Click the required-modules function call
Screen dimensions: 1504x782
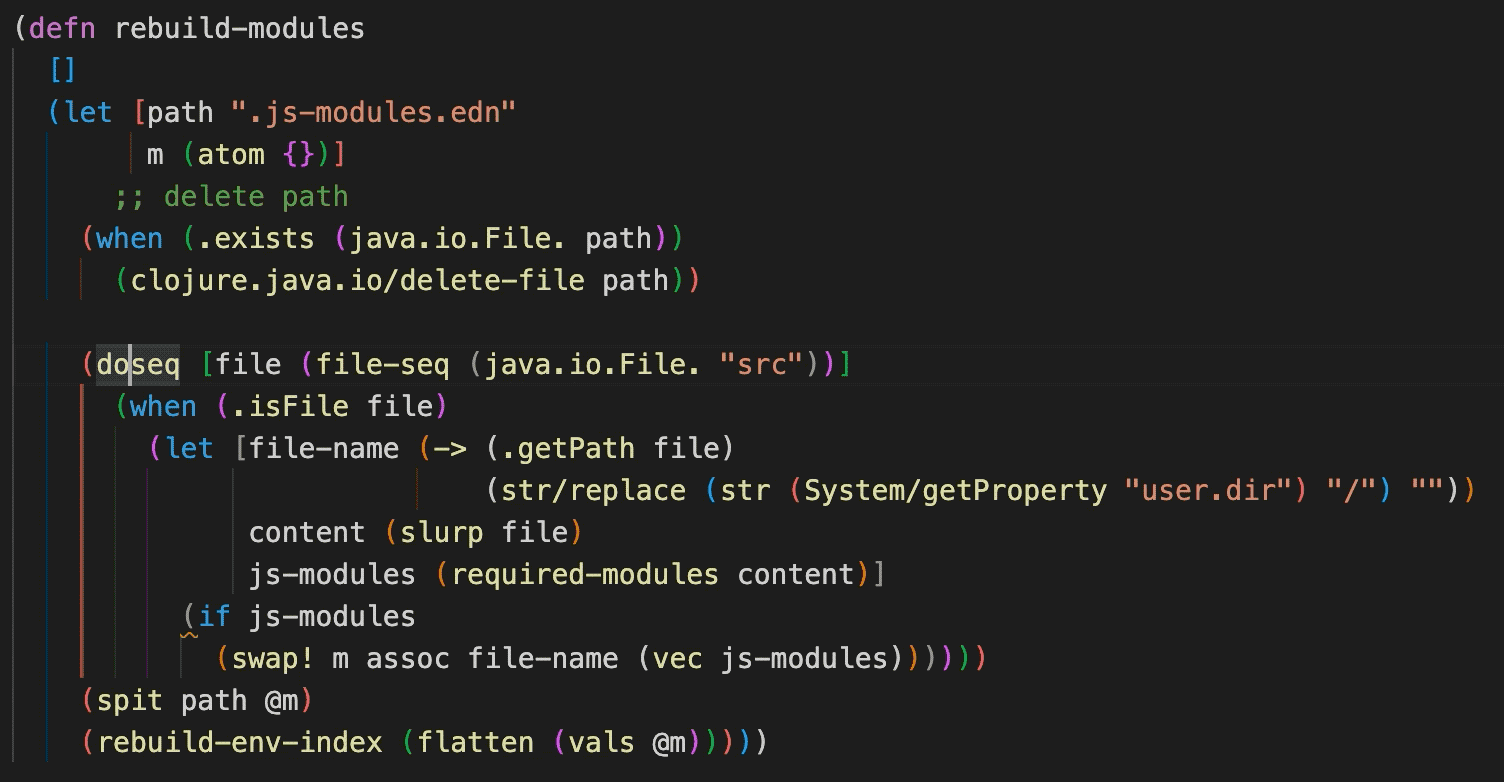tap(585, 574)
